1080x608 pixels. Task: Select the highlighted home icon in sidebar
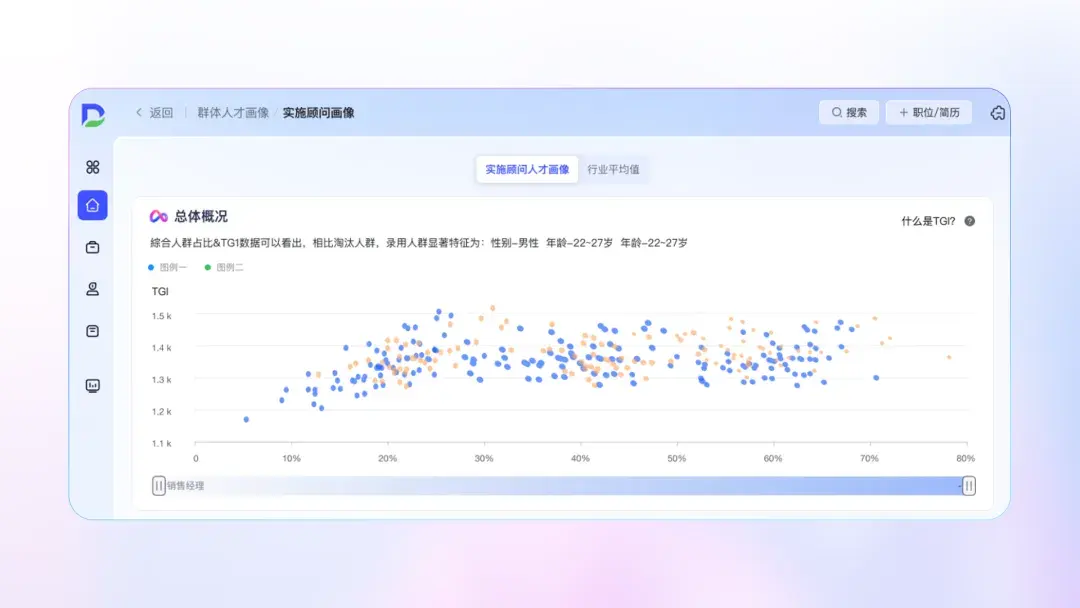[92, 205]
